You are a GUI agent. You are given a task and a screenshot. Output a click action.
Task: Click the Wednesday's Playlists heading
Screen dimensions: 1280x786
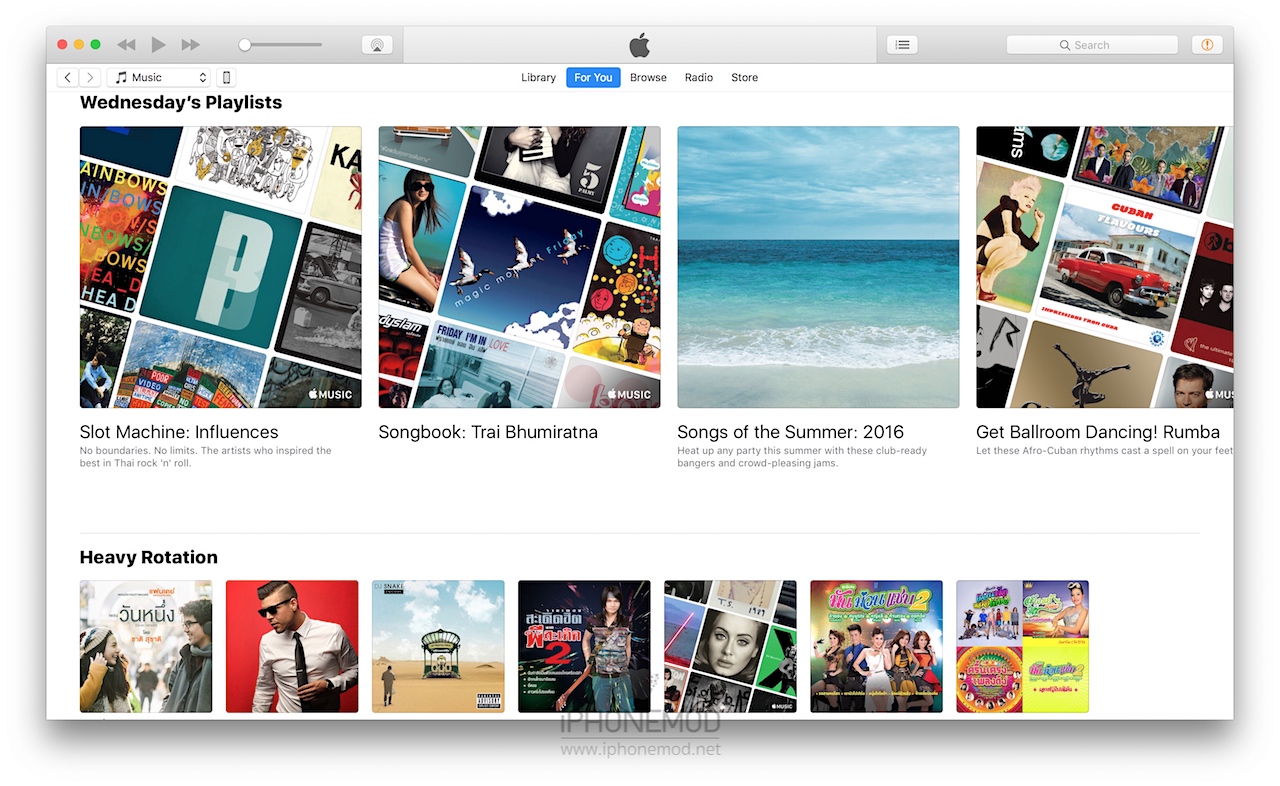(181, 102)
